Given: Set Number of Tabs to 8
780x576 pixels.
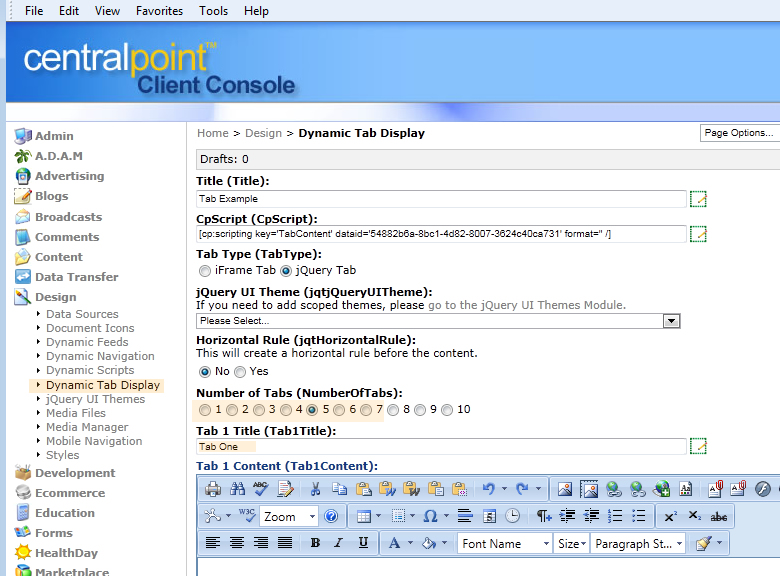Looking at the screenshot, I should coord(393,409).
